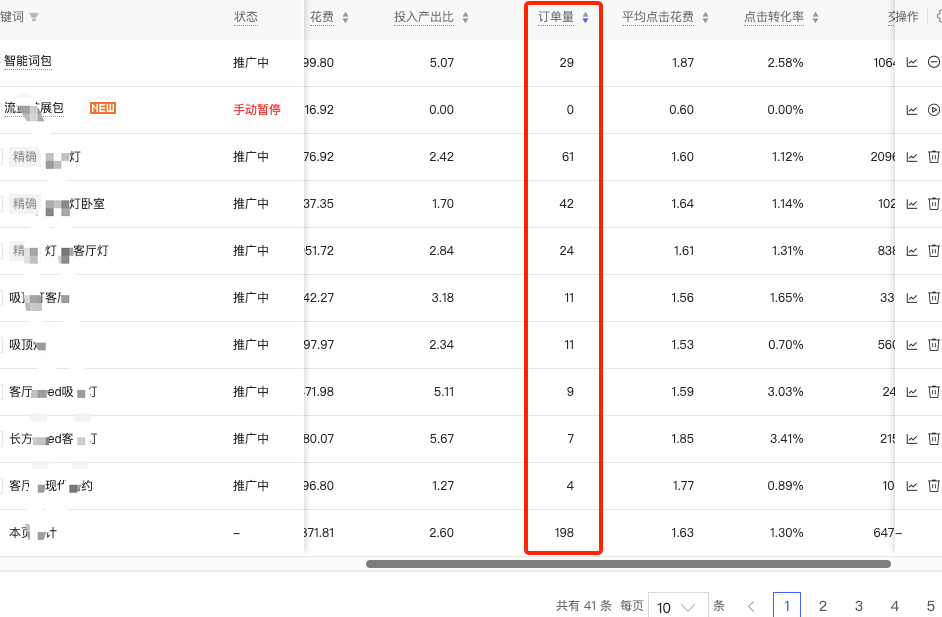The image size is (942, 617).
Task: View trend chart for the 24-order row
Action: click(912, 251)
